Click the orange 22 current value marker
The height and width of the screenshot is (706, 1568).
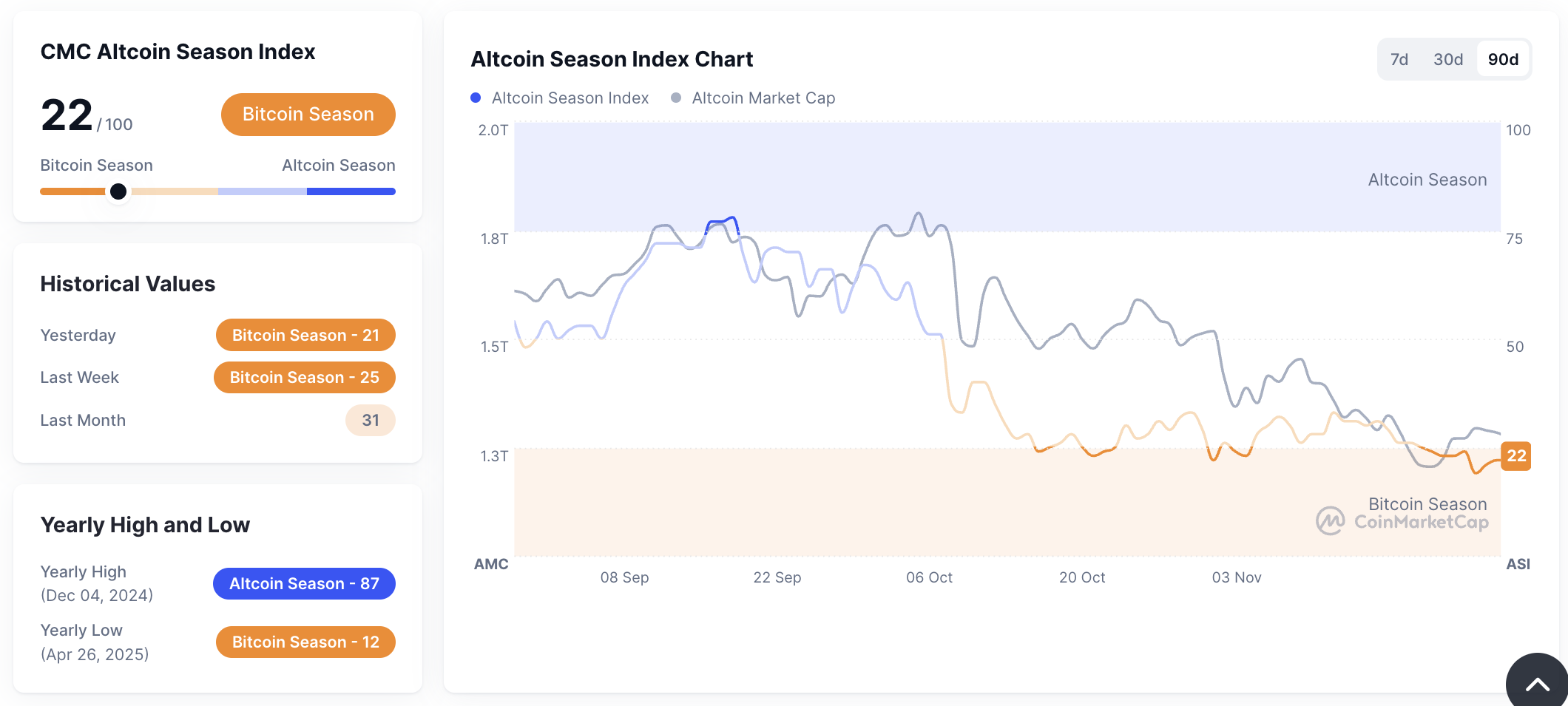(x=1515, y=456)
